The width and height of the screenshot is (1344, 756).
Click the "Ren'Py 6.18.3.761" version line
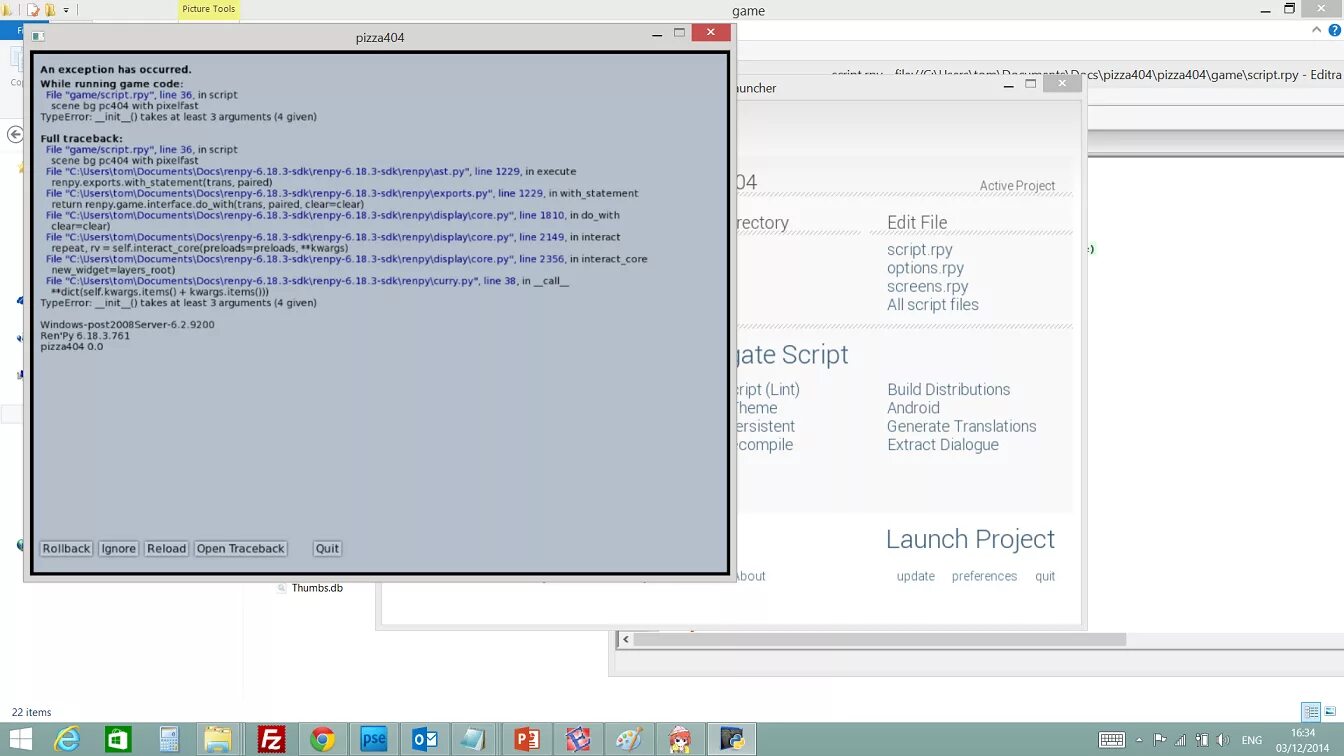point(85,336)
